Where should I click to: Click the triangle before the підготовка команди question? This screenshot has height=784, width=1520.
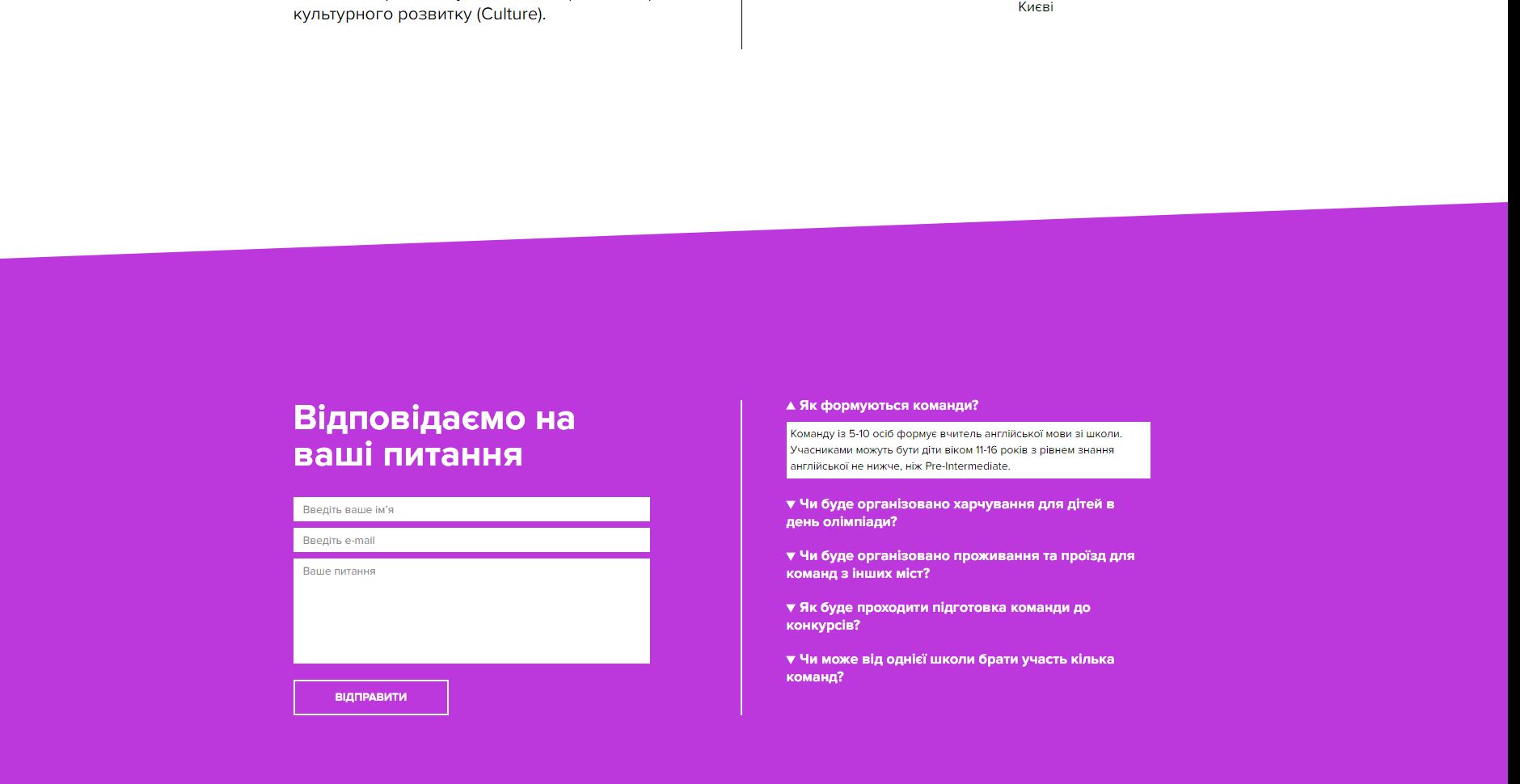point(791,608)
